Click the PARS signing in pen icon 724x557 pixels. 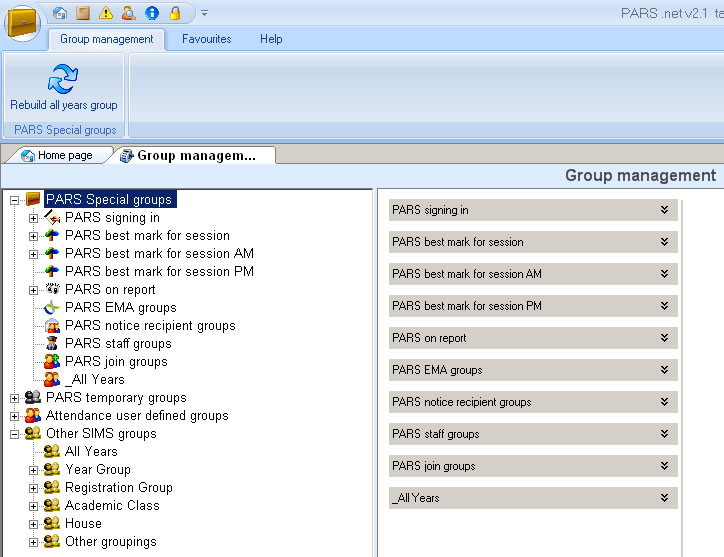tap(52, 217)
